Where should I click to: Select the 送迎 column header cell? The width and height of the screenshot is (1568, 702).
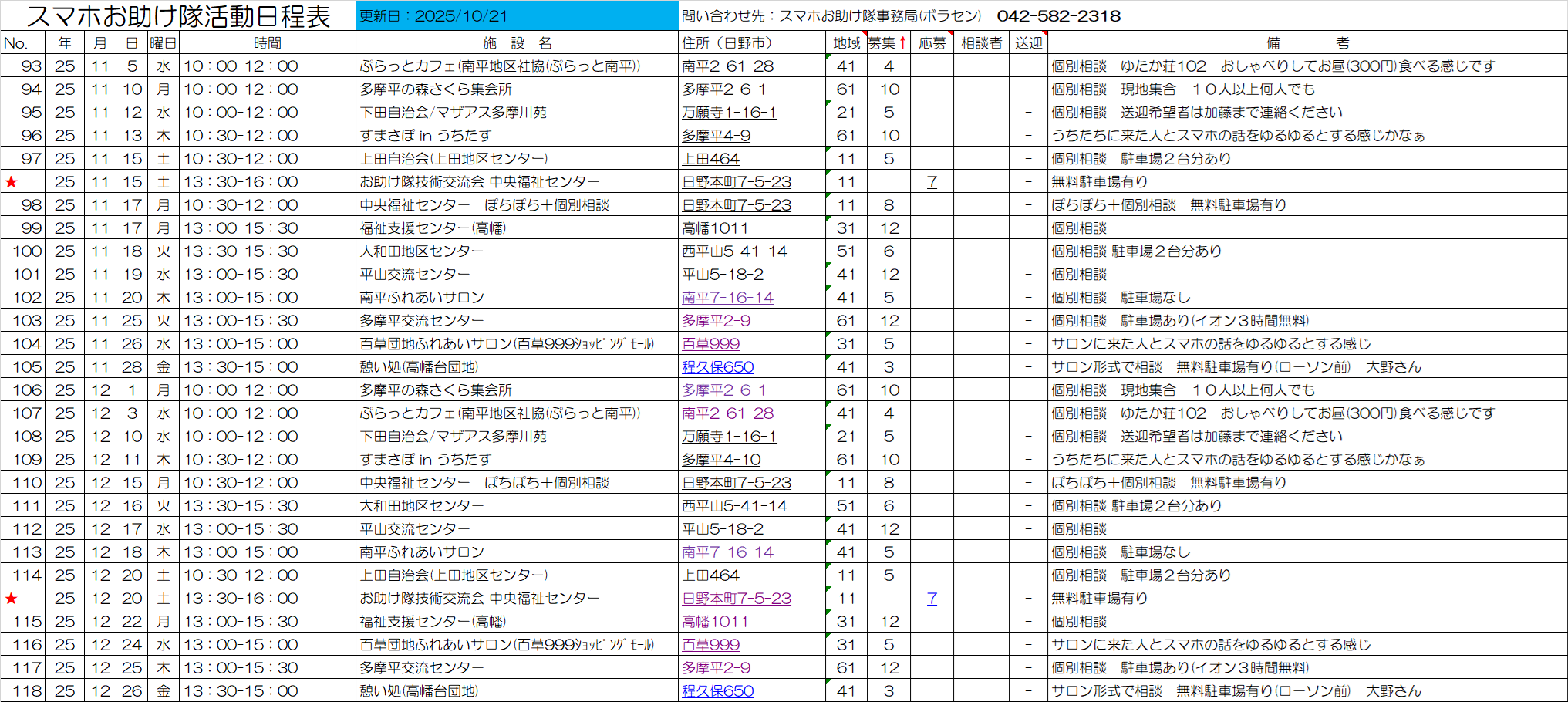pyautogui.click(x=1028, y=43)
